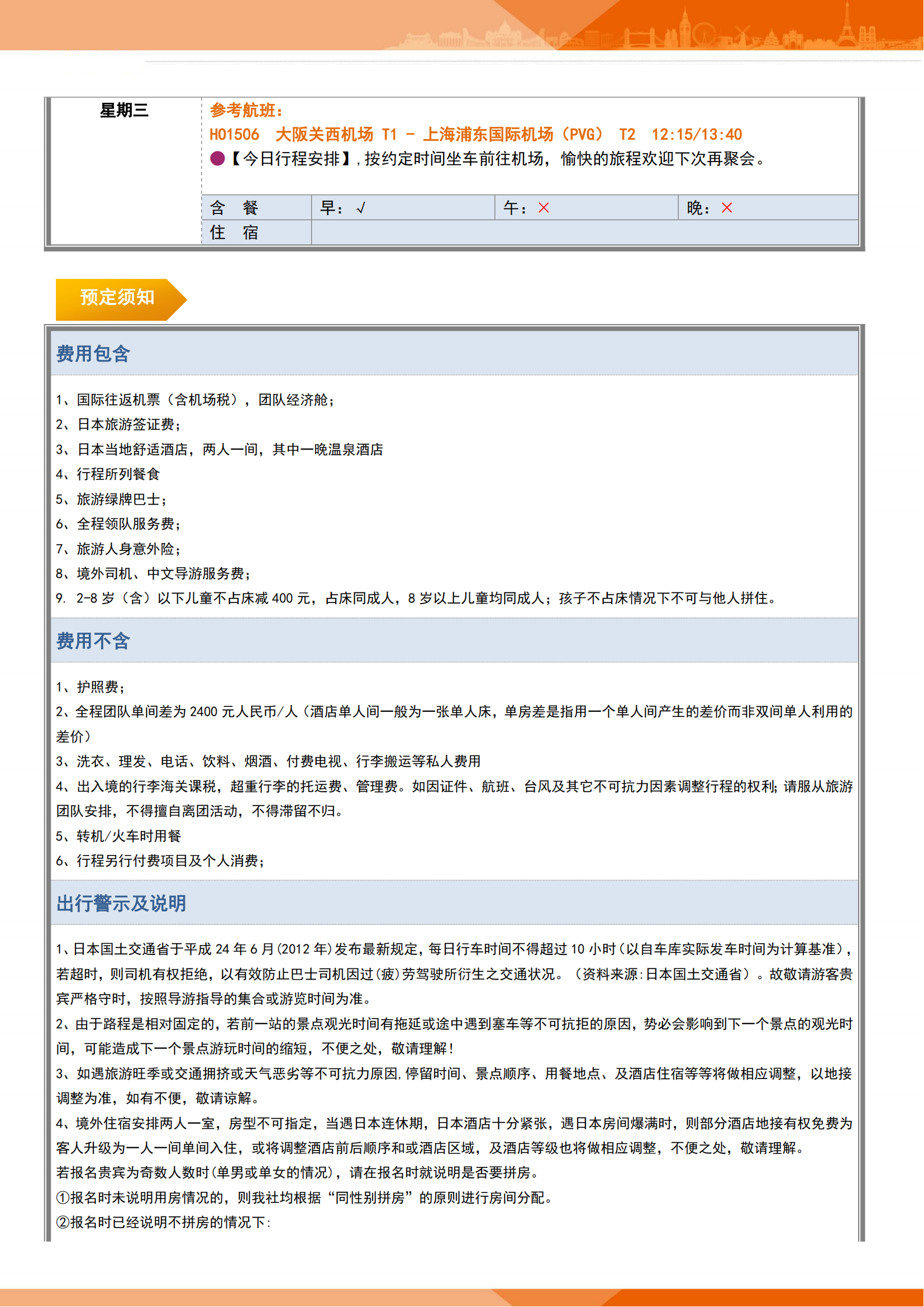Click the 含餐 row label
The image size is (924, 1307).
(x=235, y=208)
